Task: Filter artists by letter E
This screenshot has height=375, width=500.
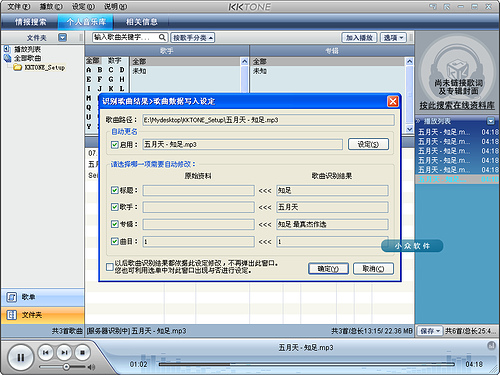Action: pos(89,79)
